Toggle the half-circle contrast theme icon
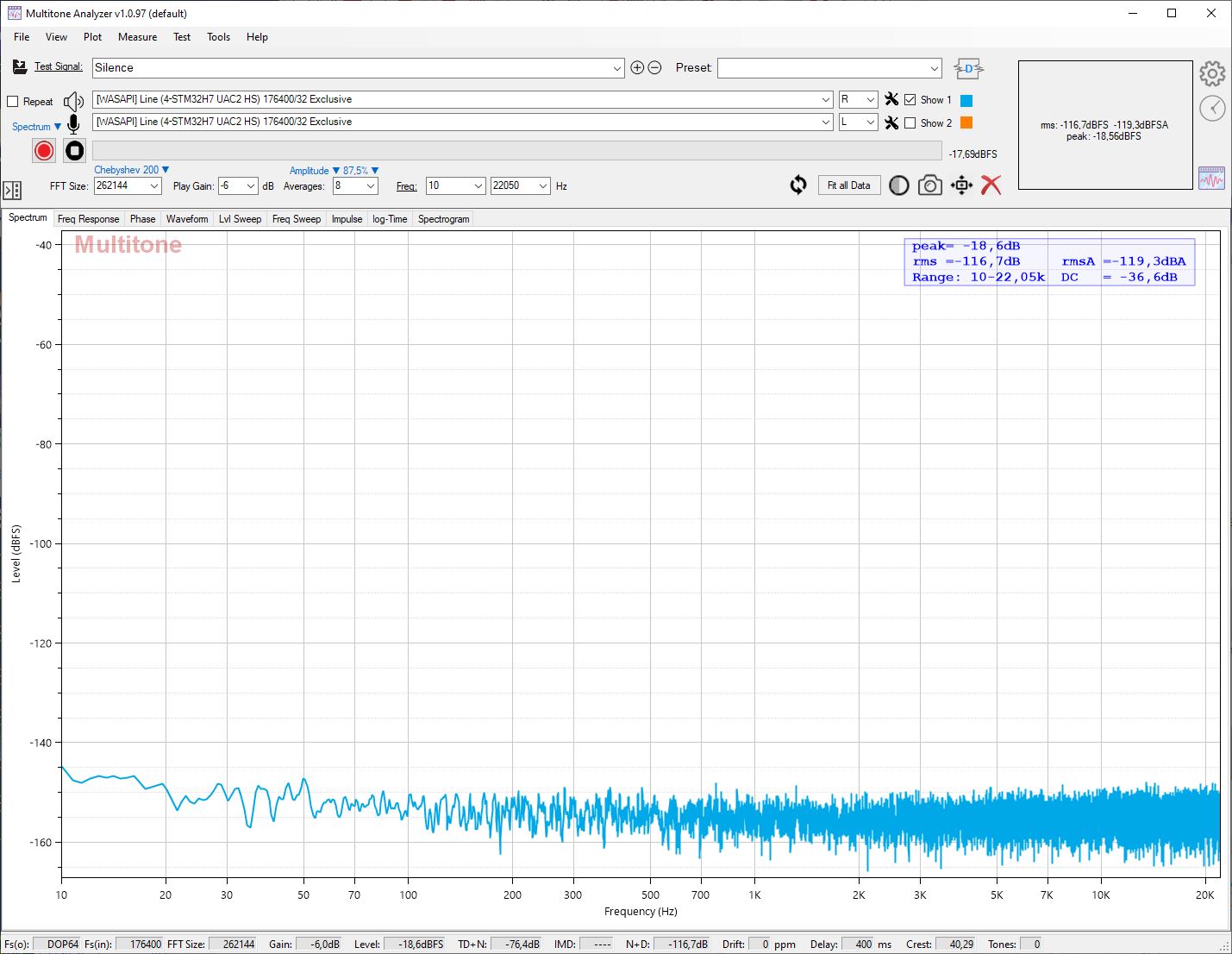Viewport: 1232px width, 954px height. coord(899,185)
